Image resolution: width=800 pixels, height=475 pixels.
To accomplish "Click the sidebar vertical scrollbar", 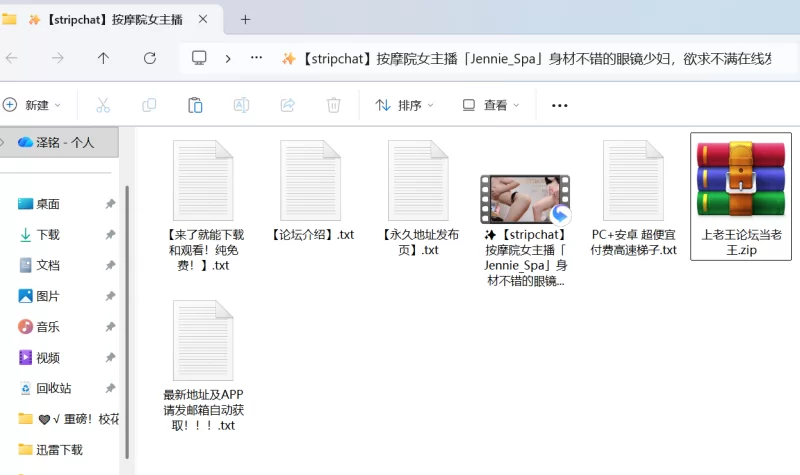I will [x=127, y=322].
